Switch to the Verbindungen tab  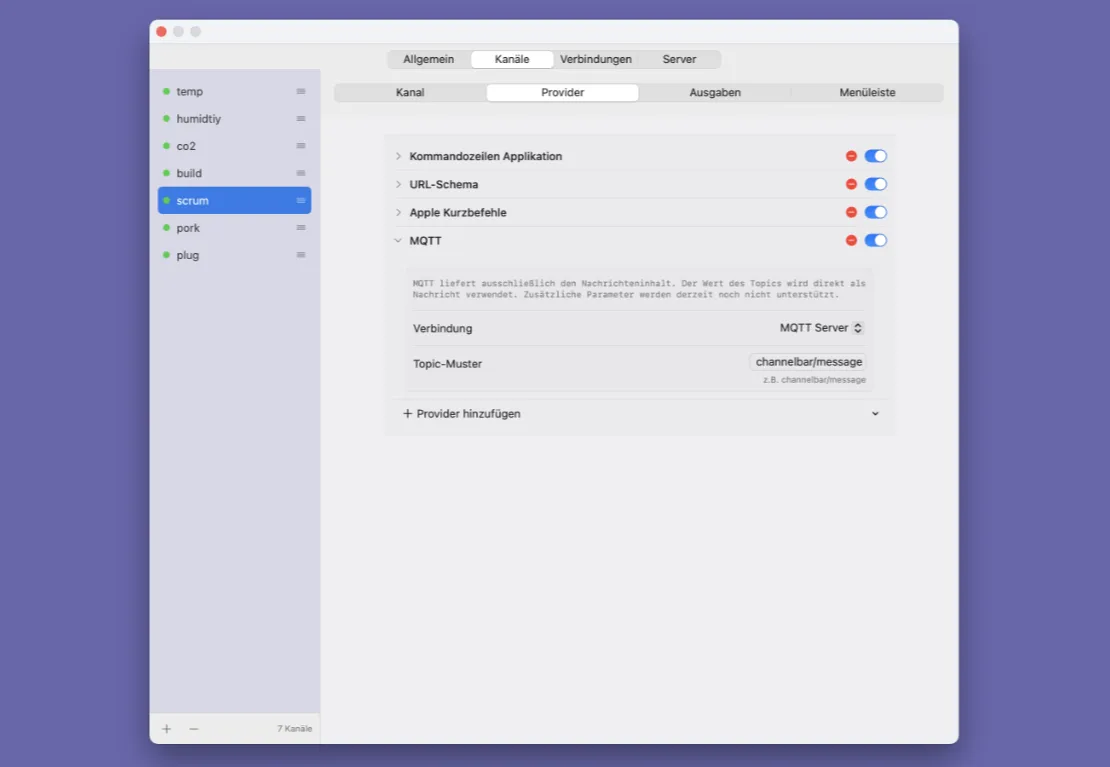[595, 59]
